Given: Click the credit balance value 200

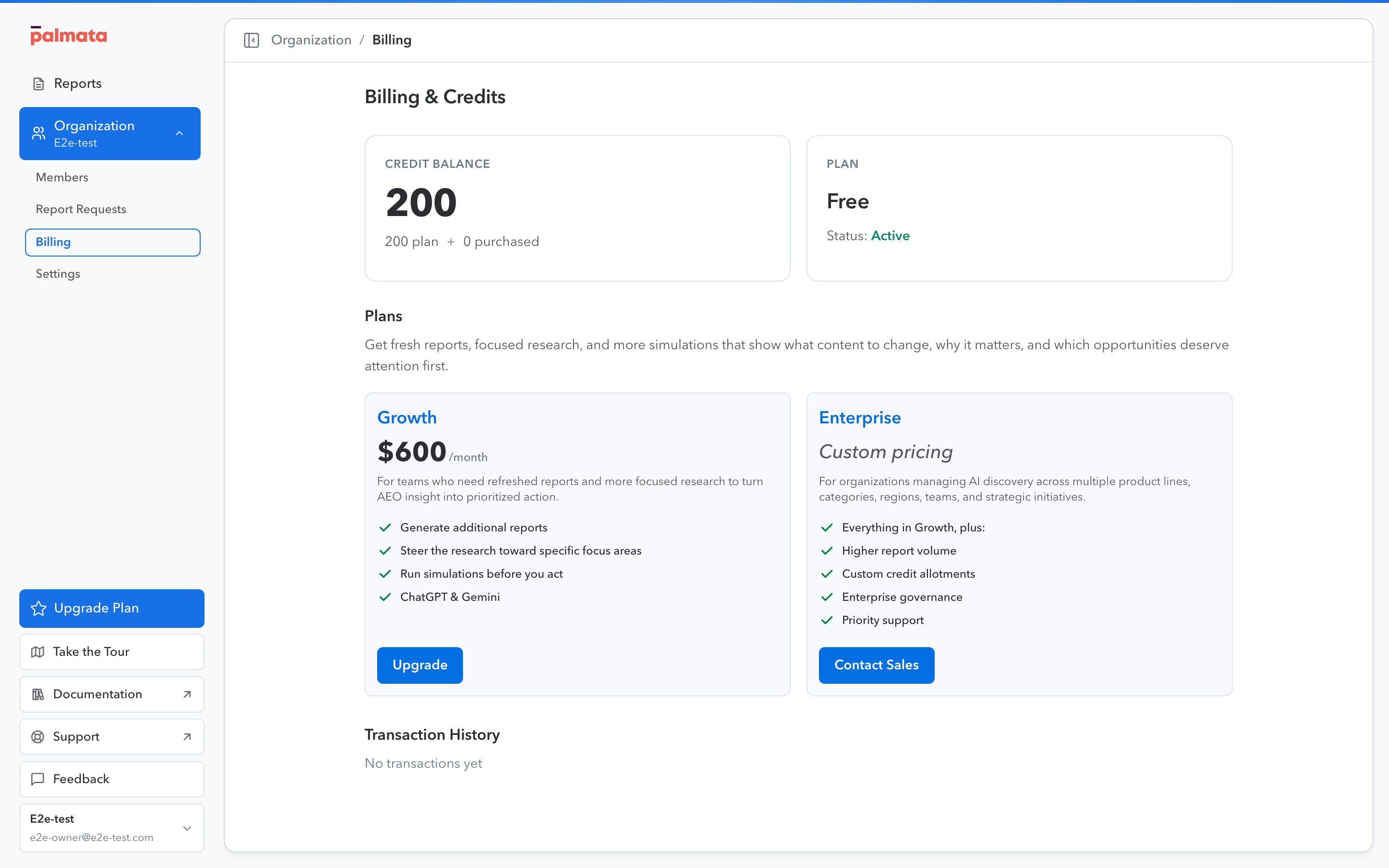Looking at the screenshot, I should click(421, 203).
